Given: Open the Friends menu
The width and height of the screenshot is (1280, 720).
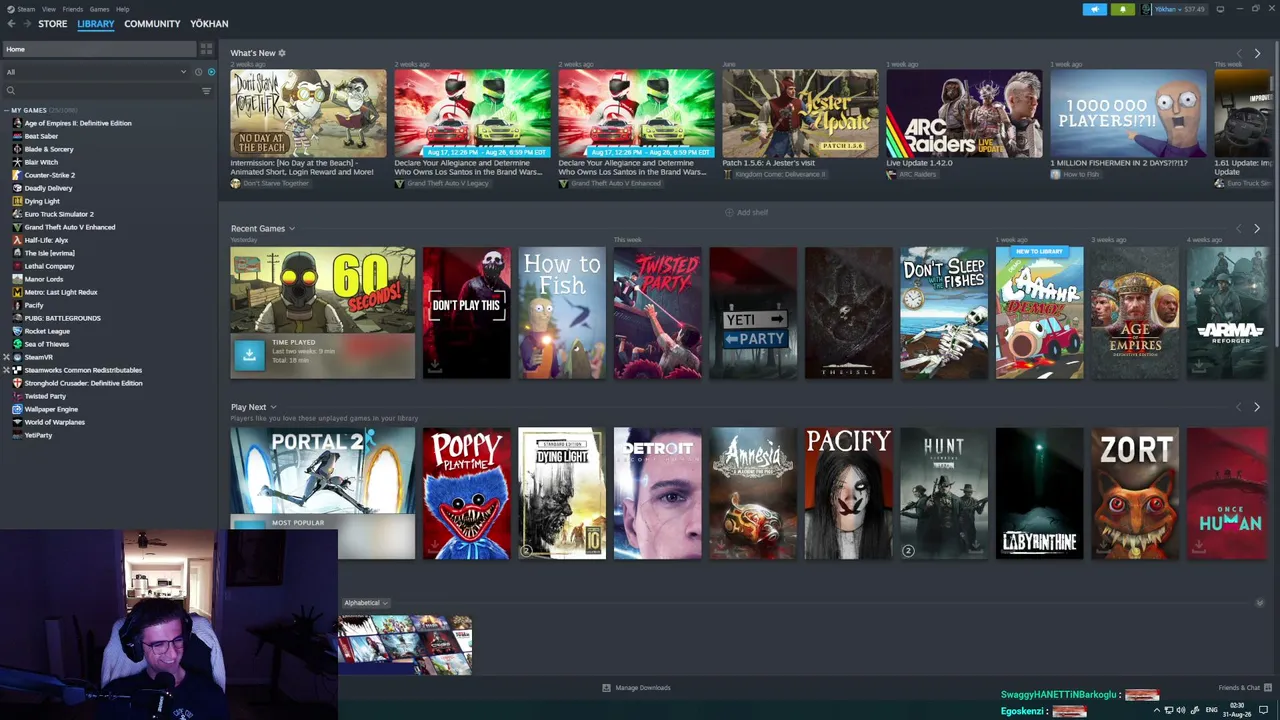Looking at the screenshot, I should pyautogui.click(x=73, y=9).
